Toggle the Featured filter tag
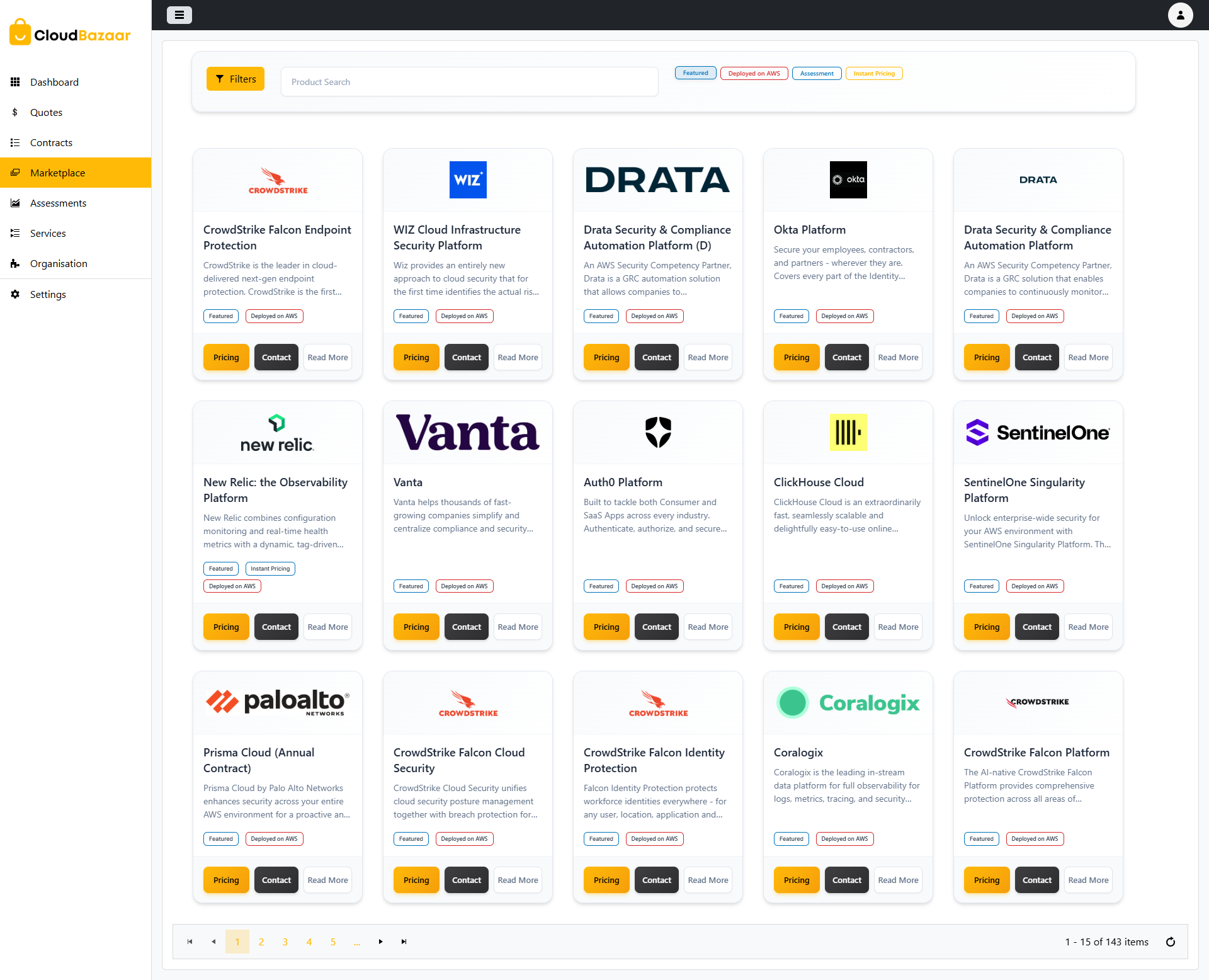 695,73
